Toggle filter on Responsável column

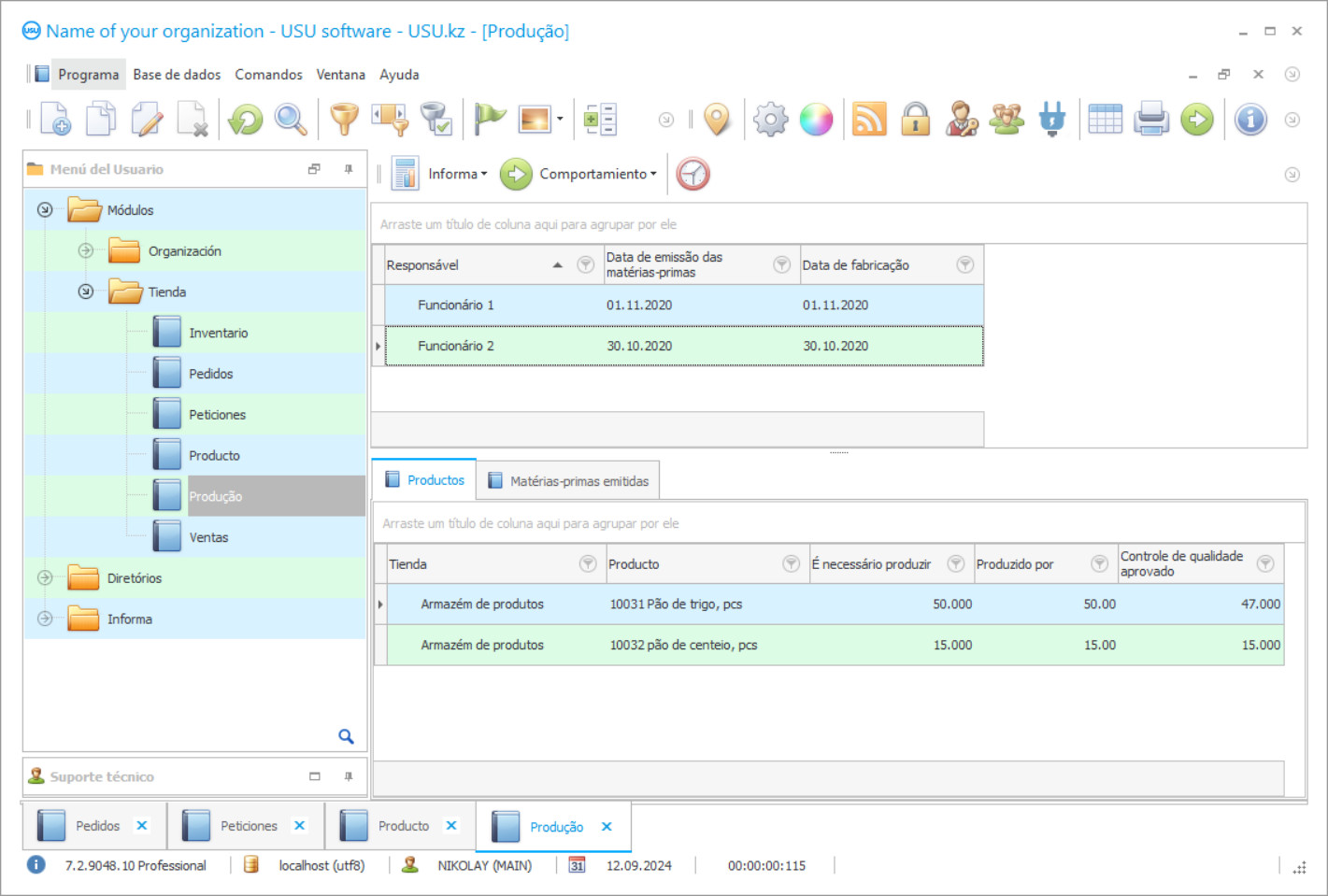tap(586, 265)
